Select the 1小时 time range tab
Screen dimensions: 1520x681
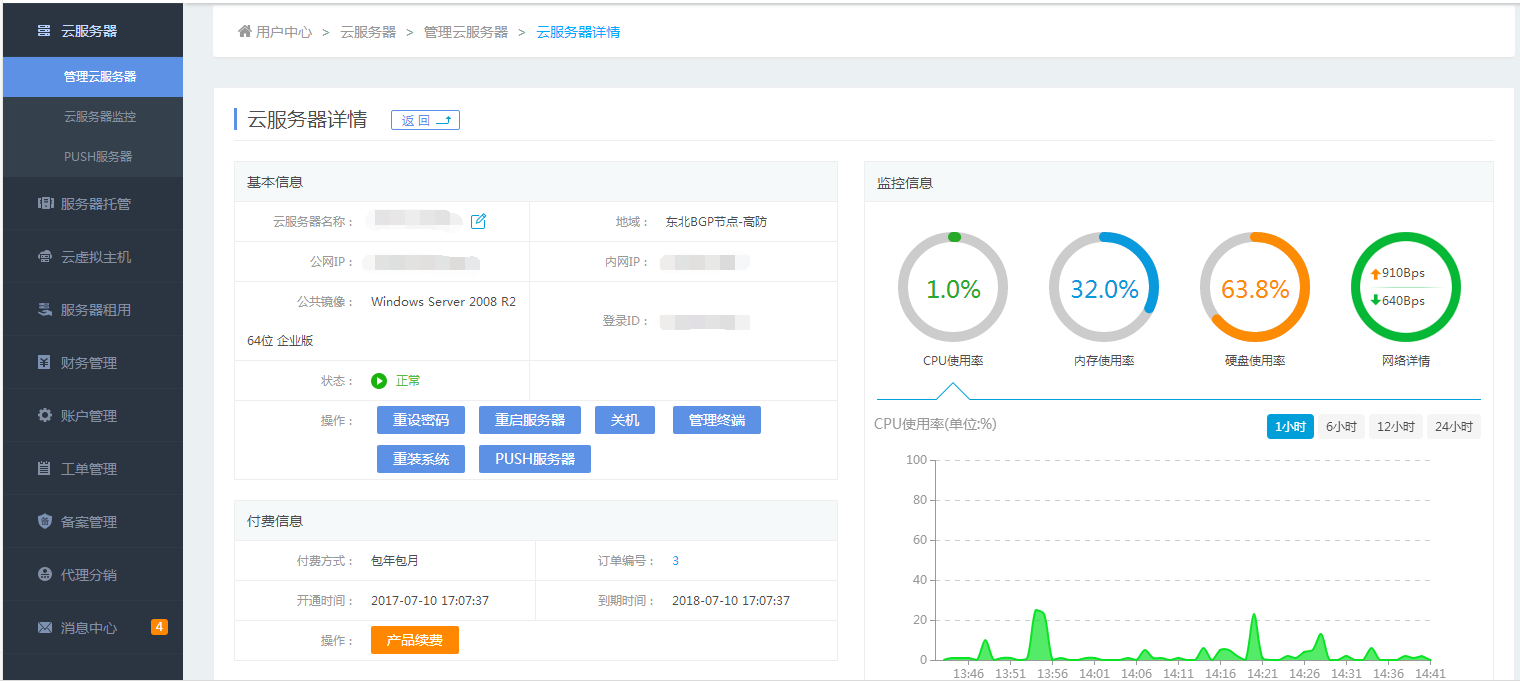(x=1290, y=427)
